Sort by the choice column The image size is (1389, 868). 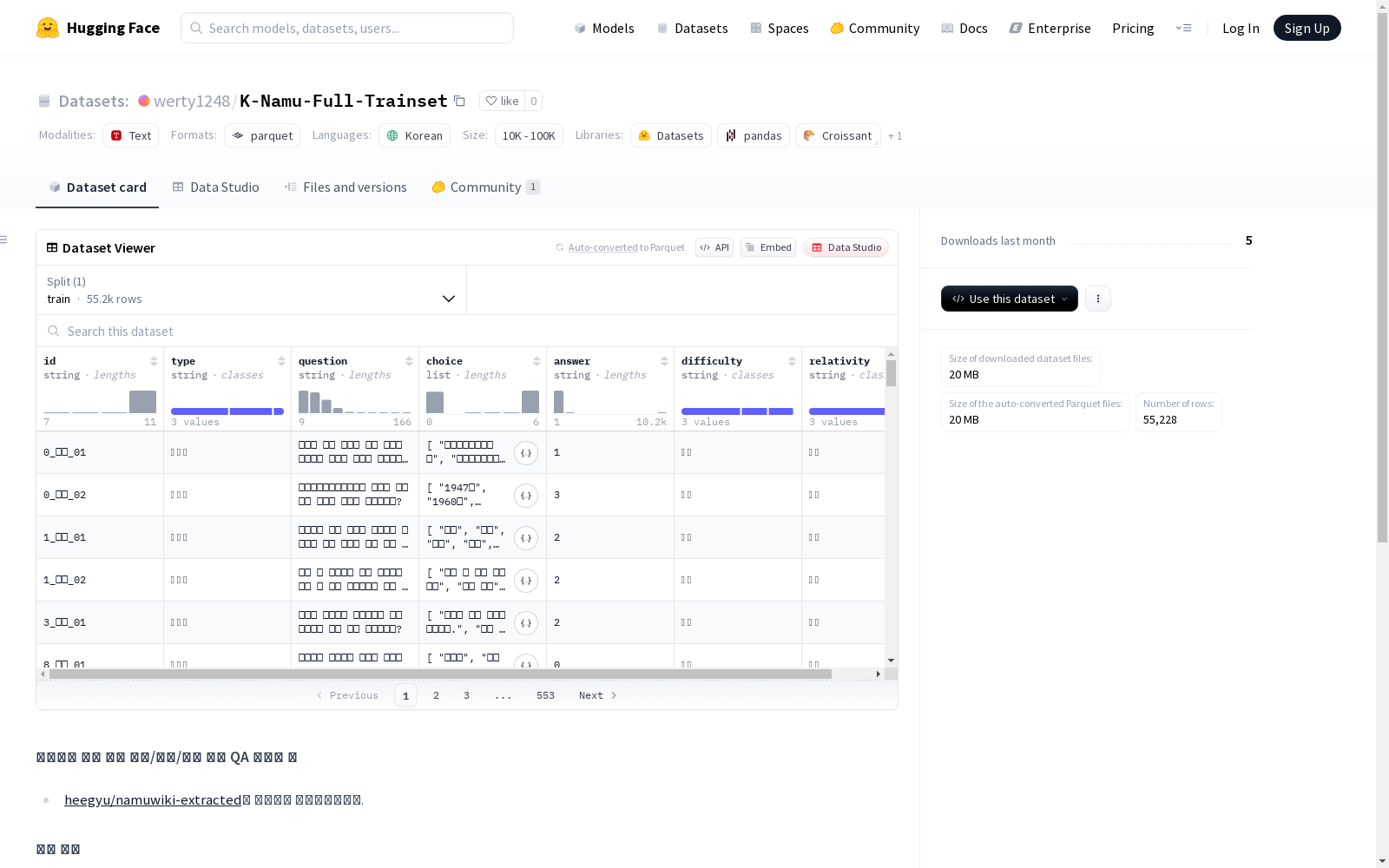(537, 361)
